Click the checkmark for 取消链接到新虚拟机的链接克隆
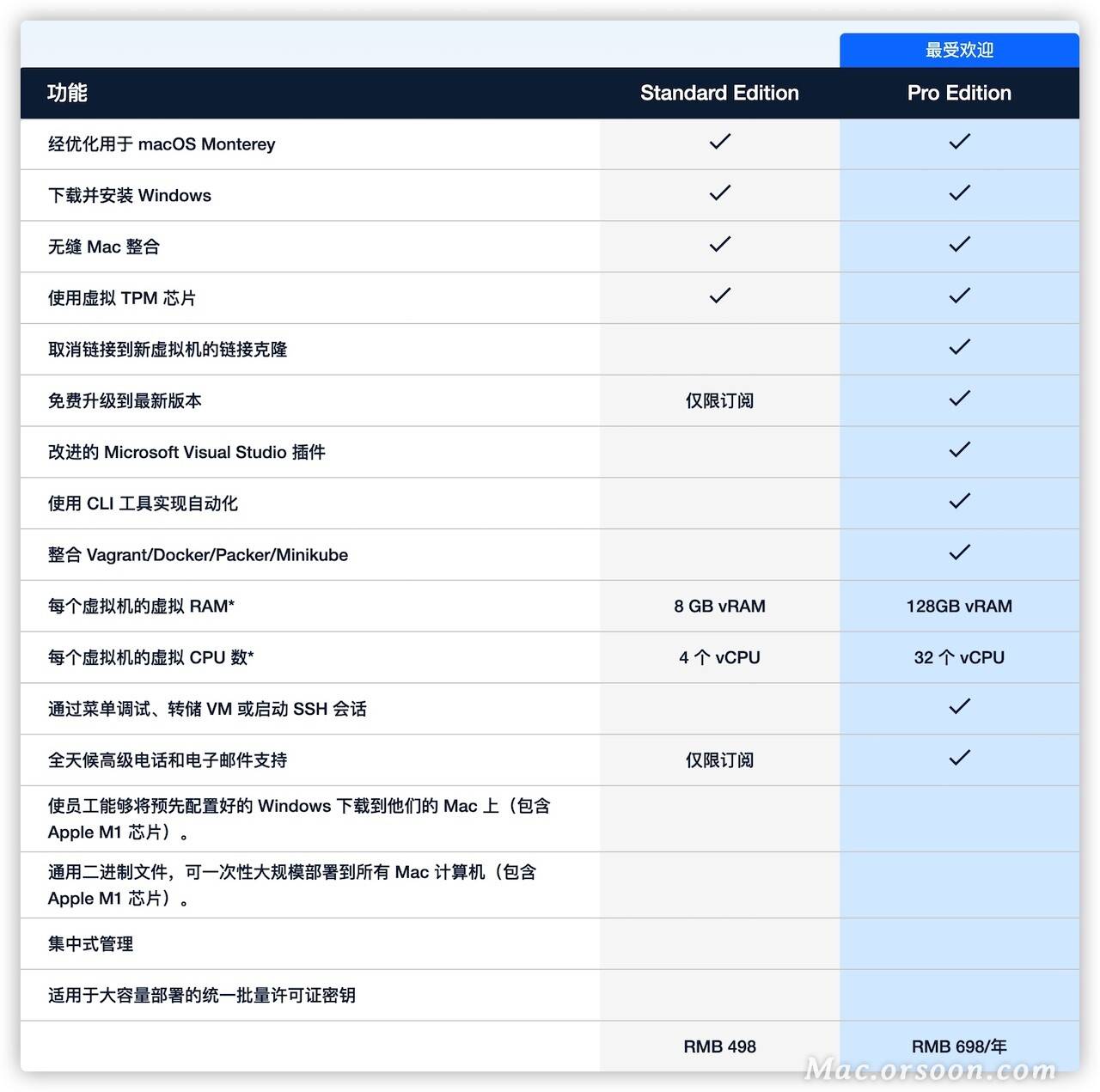The width and height of the screenshot is (1100, 1092). click(959, 347)
